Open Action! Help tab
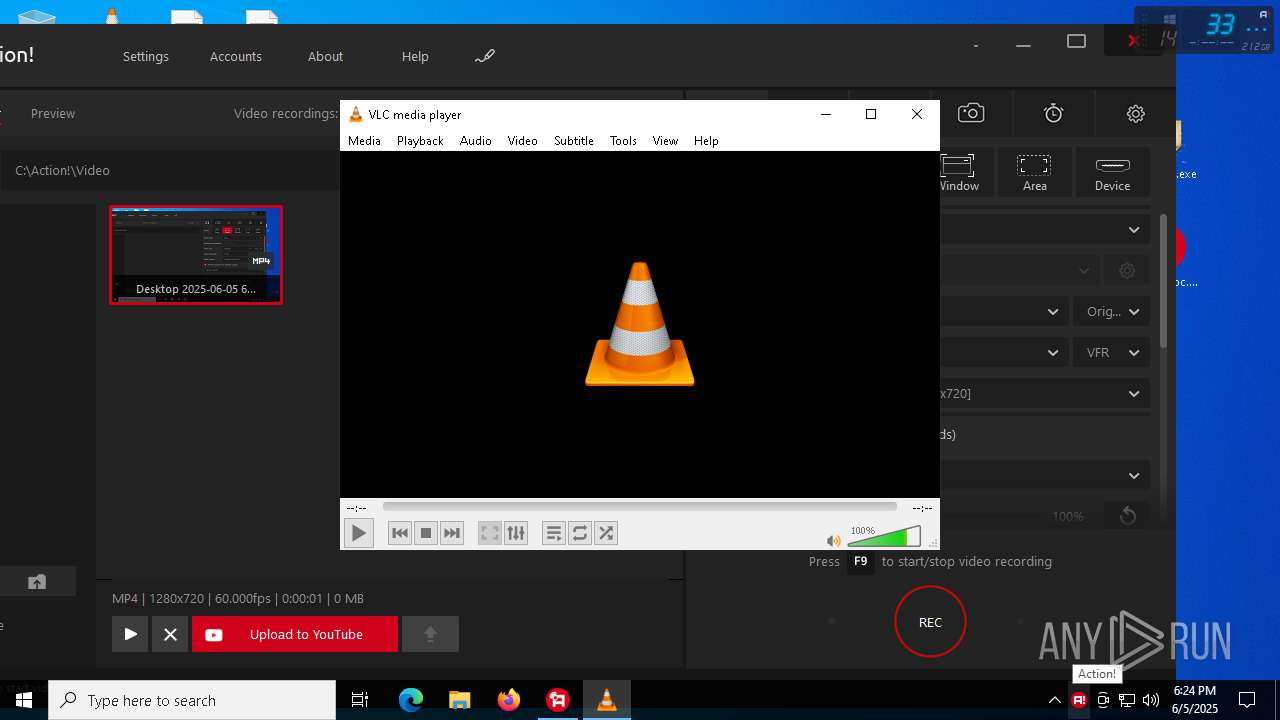The width and height of the screenshot is (1280, 720). coord(415,56)
